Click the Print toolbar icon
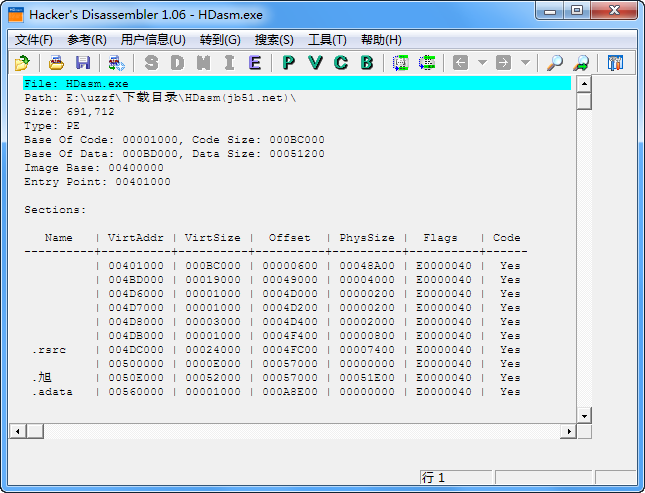The height and width of the screenshot is (493, 645). click(56, 63)
